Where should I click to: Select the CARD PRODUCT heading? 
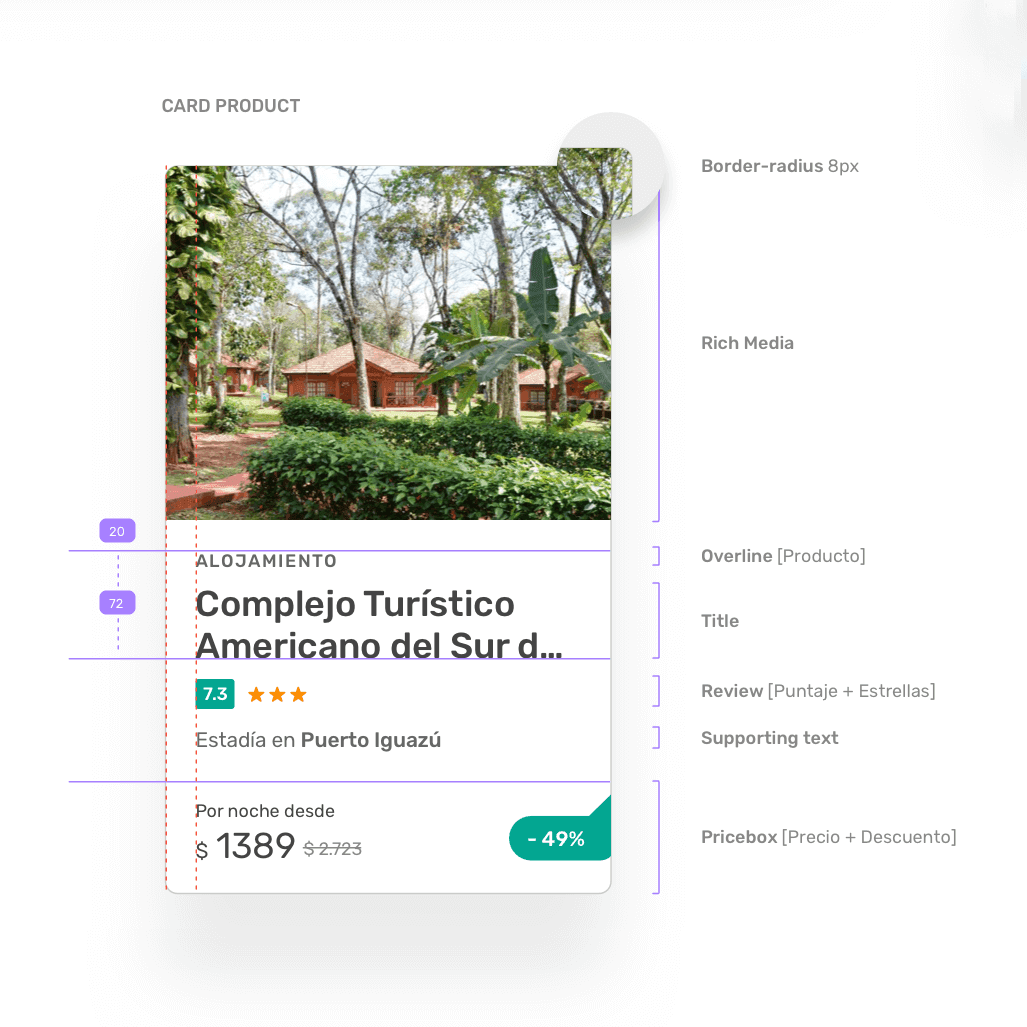point(231,105)
